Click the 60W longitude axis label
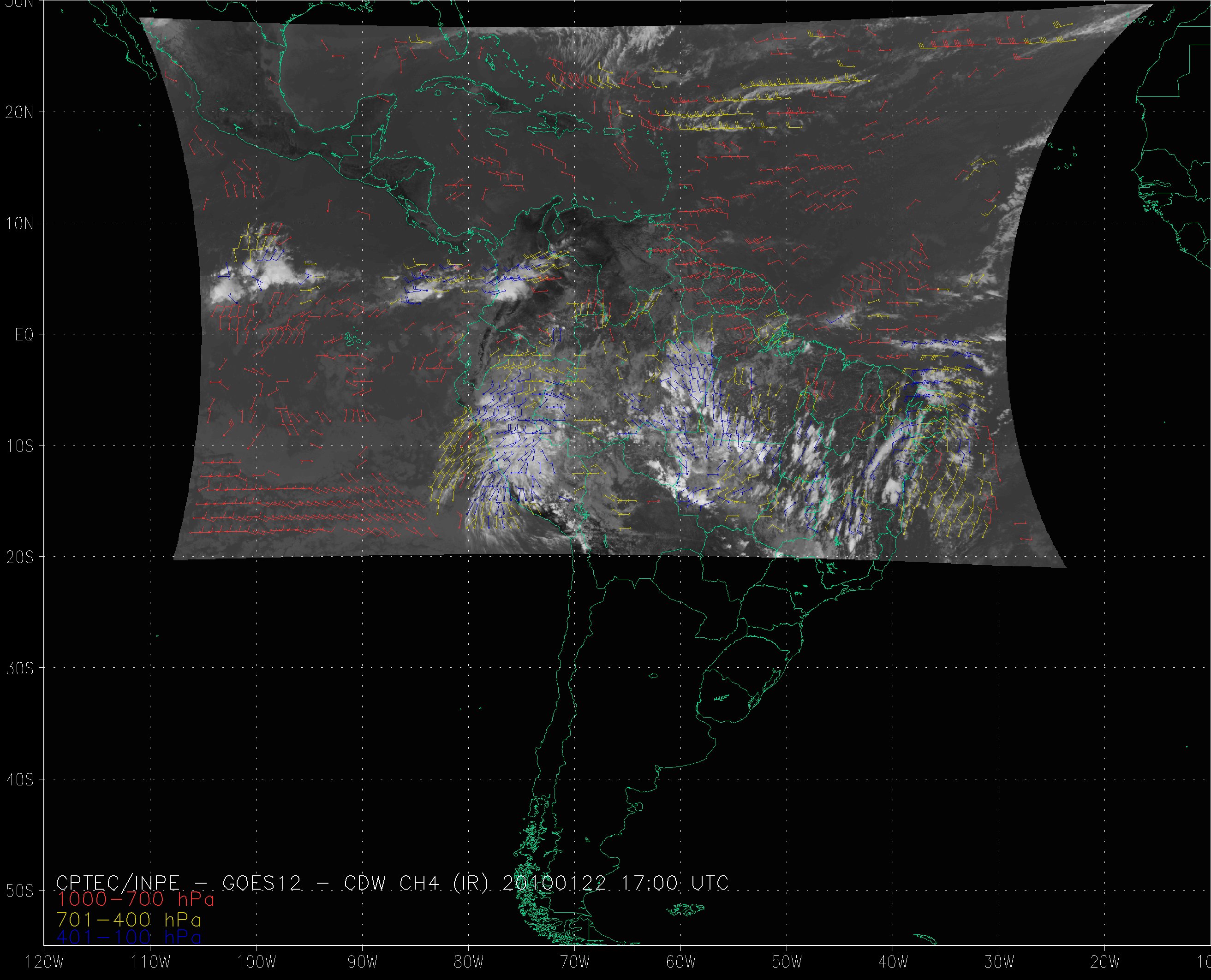Image resolution: width=1211 pixels, height=980 pixels. pyautogui.click(x=681, y=962)
